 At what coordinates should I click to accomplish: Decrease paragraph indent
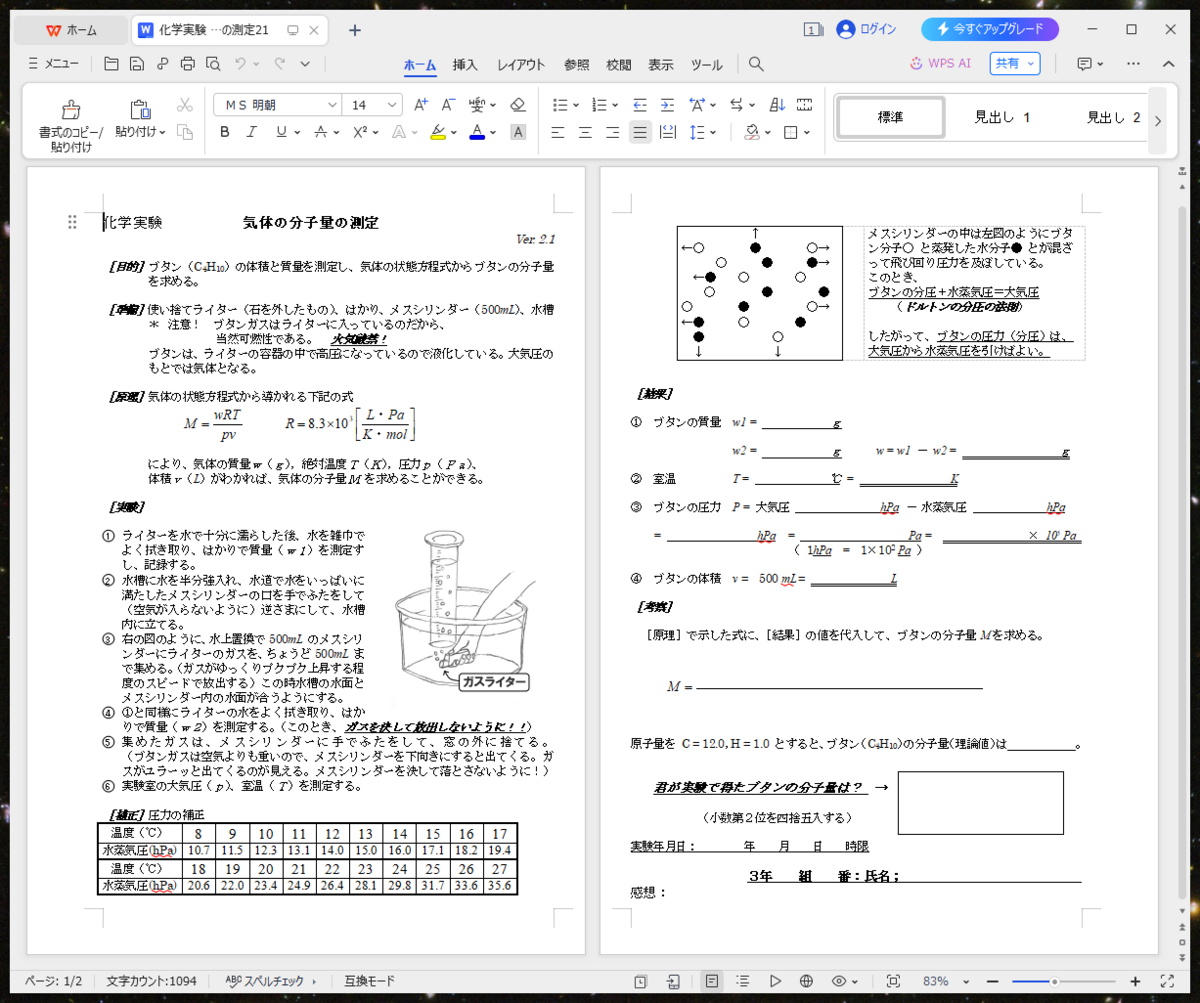(640, 104)
